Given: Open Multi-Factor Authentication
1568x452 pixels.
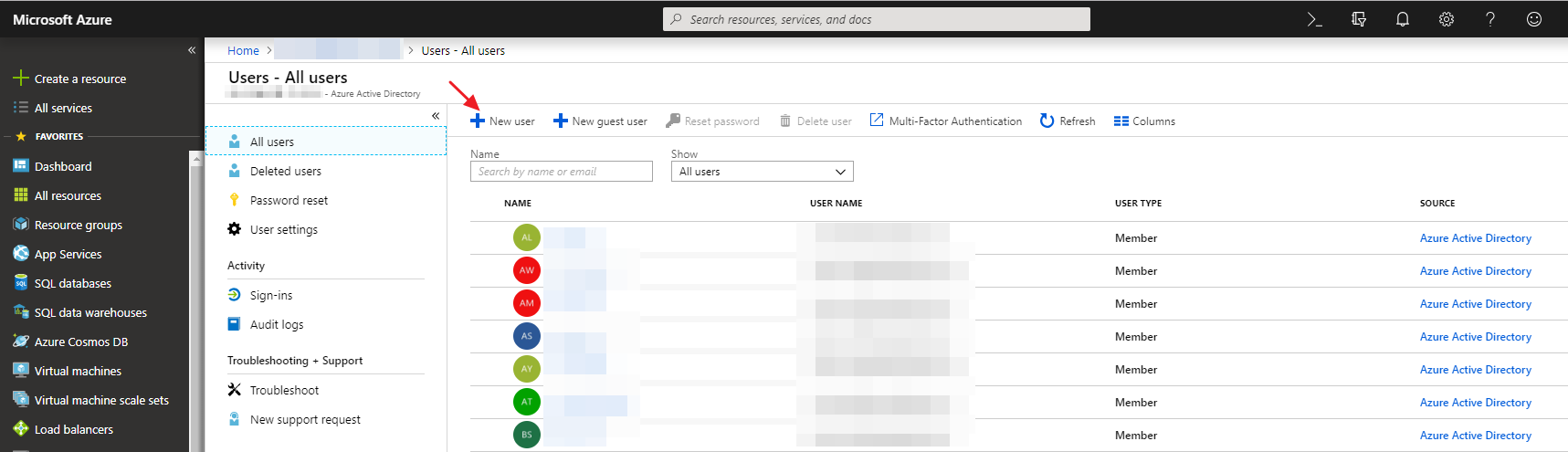Looking at the screenshot, I should (946, 121).
